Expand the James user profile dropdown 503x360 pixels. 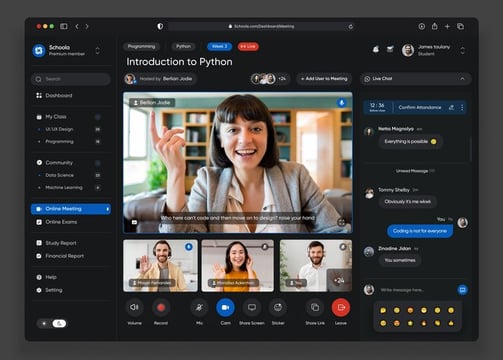(x=462, y=51)
